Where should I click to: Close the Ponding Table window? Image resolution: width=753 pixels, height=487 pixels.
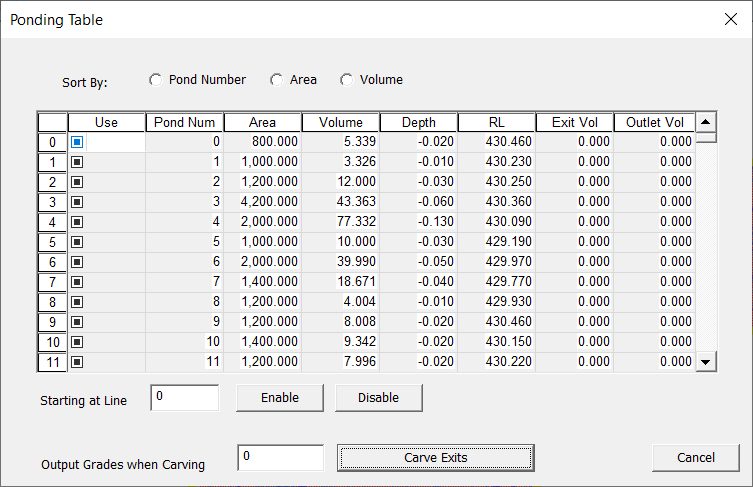point(729,19)
